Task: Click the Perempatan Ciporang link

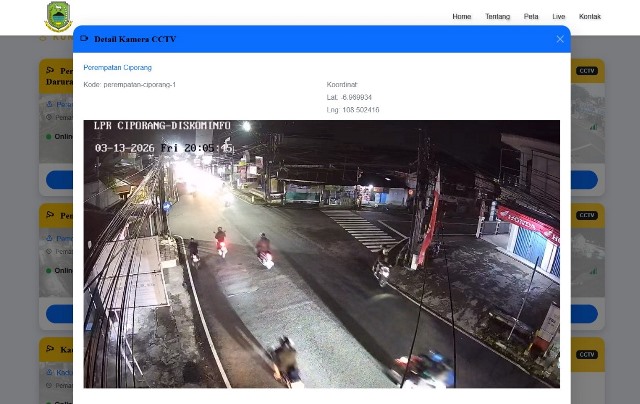Action: coord(117,67)
